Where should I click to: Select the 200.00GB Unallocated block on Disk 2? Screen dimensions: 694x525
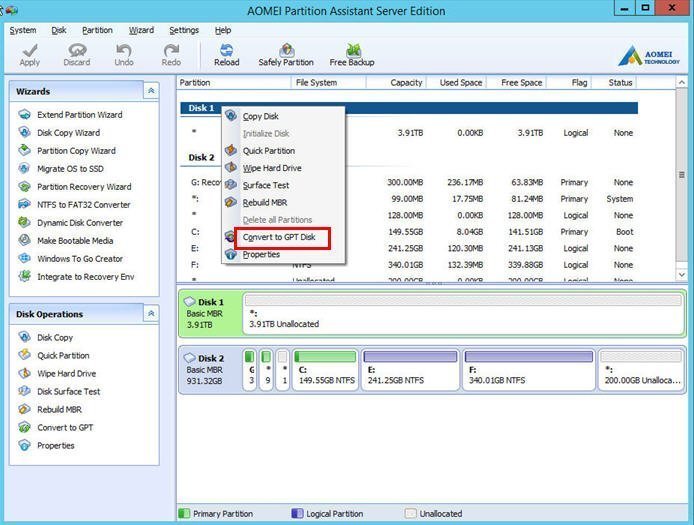pyautogui.click(x=641, y=370)
